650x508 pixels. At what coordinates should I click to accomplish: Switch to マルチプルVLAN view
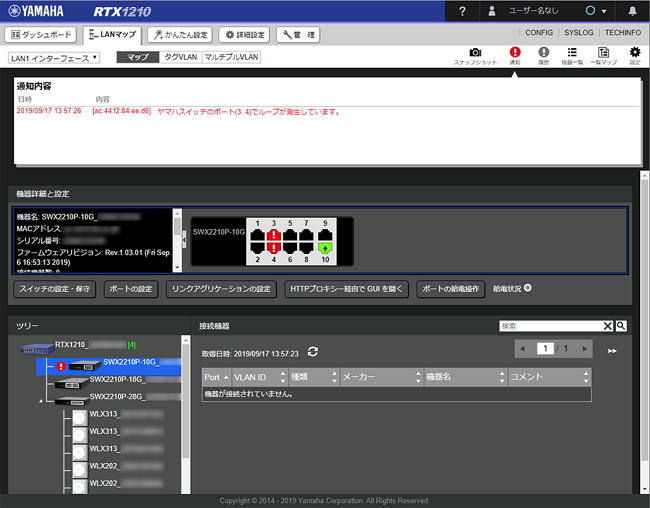pos(231,57)
